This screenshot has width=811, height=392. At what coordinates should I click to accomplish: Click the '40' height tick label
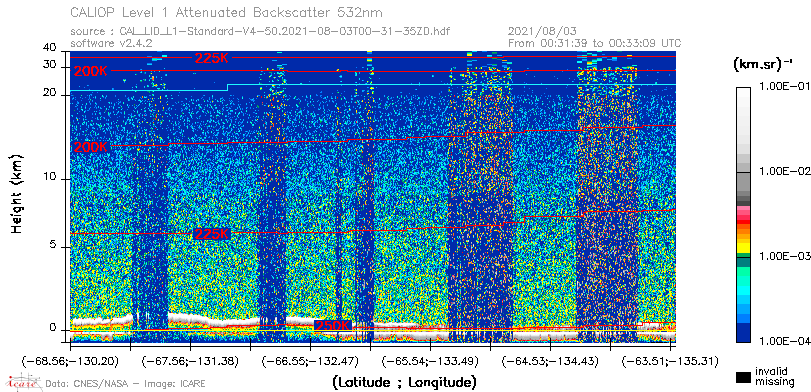click(50, 48)
